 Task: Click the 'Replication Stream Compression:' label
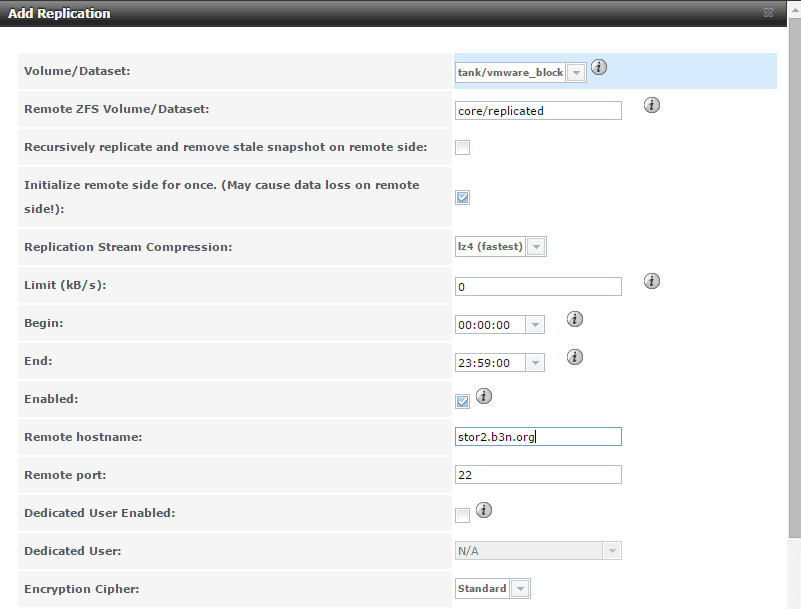coord(128,247)
